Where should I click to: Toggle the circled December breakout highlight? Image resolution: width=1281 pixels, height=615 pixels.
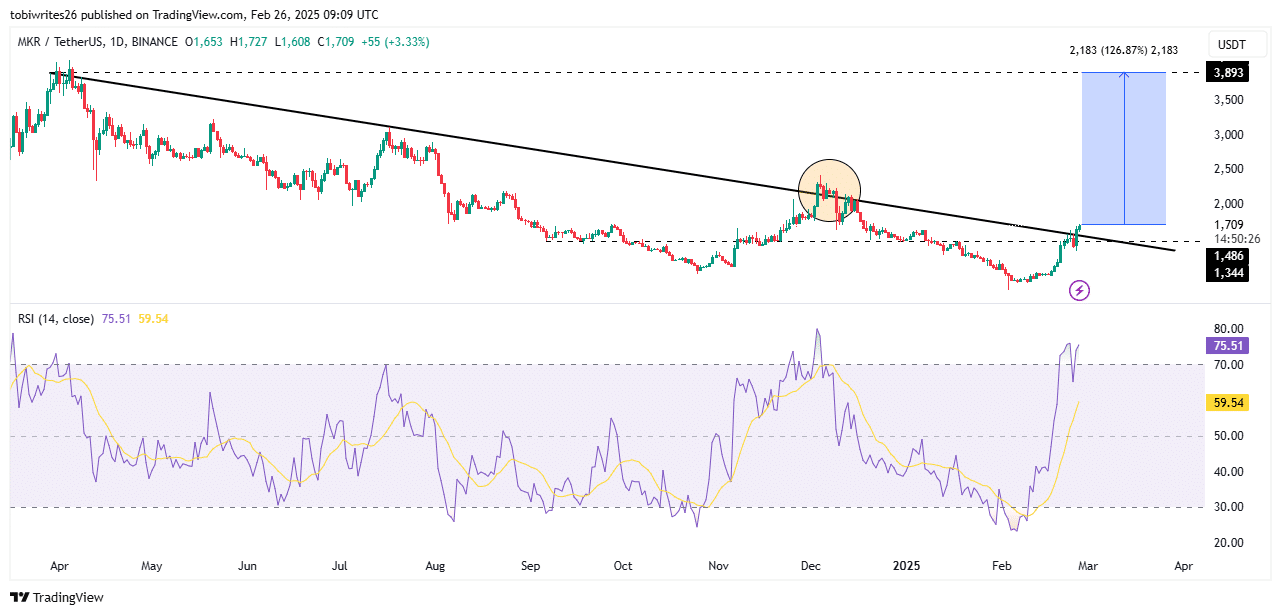point(829,190)
